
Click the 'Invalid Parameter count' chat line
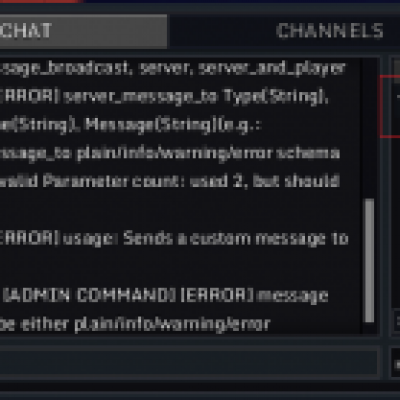[170, 182]
